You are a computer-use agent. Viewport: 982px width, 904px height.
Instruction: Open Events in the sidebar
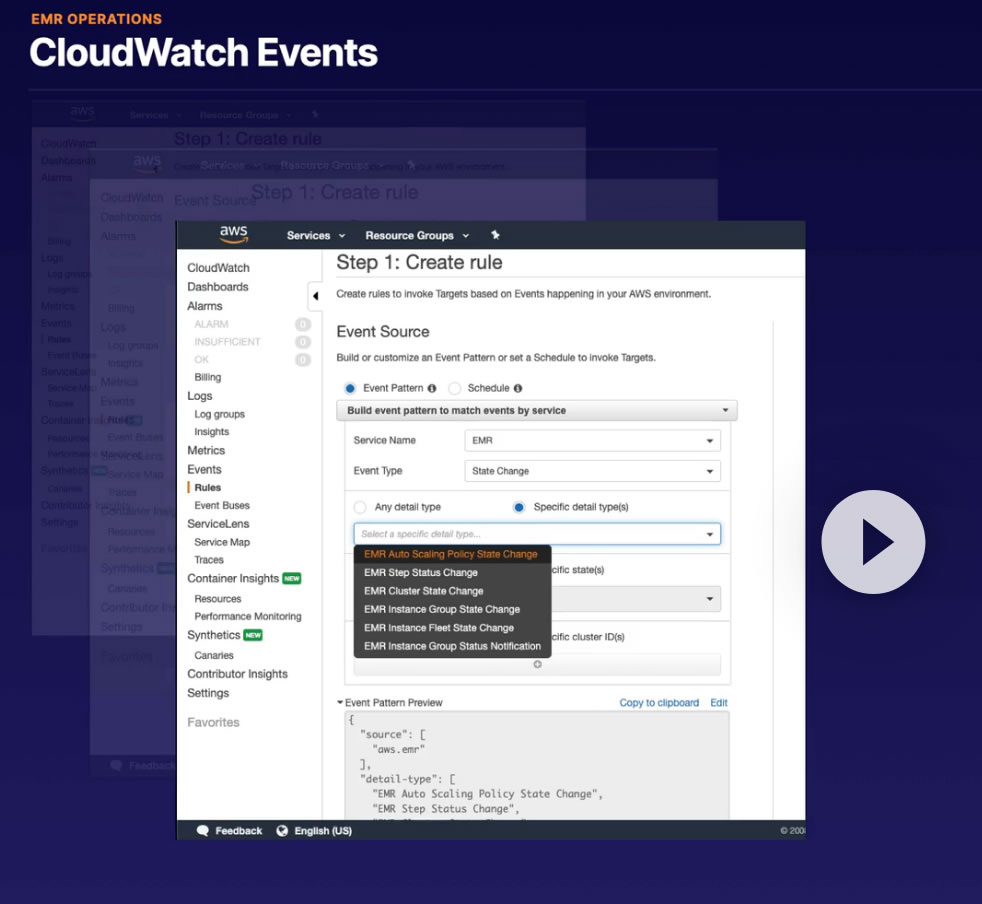pyautogui.click(x=204, y=469)
